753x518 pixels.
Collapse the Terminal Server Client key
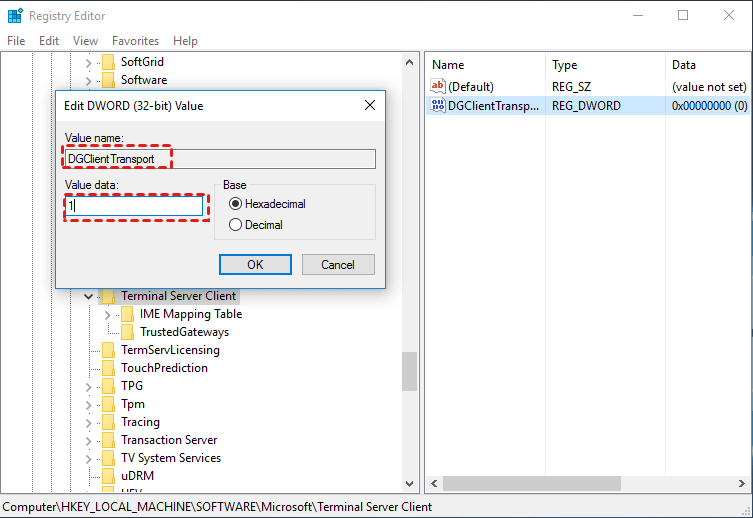[88, 296]
